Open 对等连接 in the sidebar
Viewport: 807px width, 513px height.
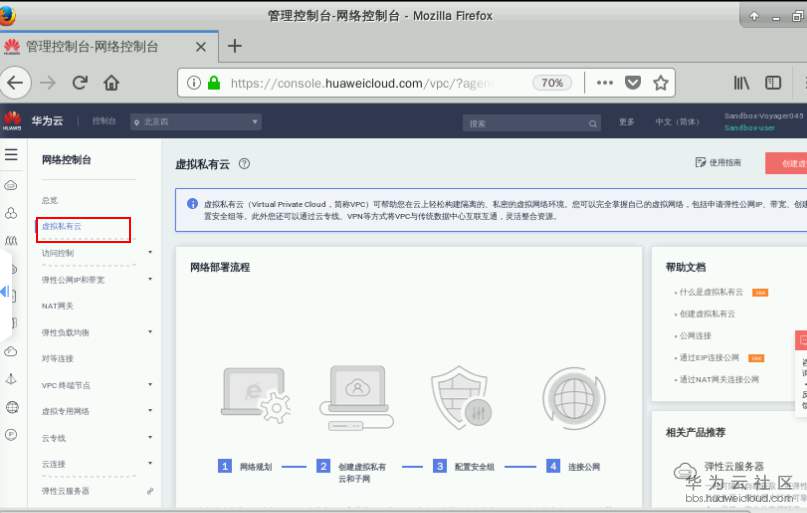(57, 358)
